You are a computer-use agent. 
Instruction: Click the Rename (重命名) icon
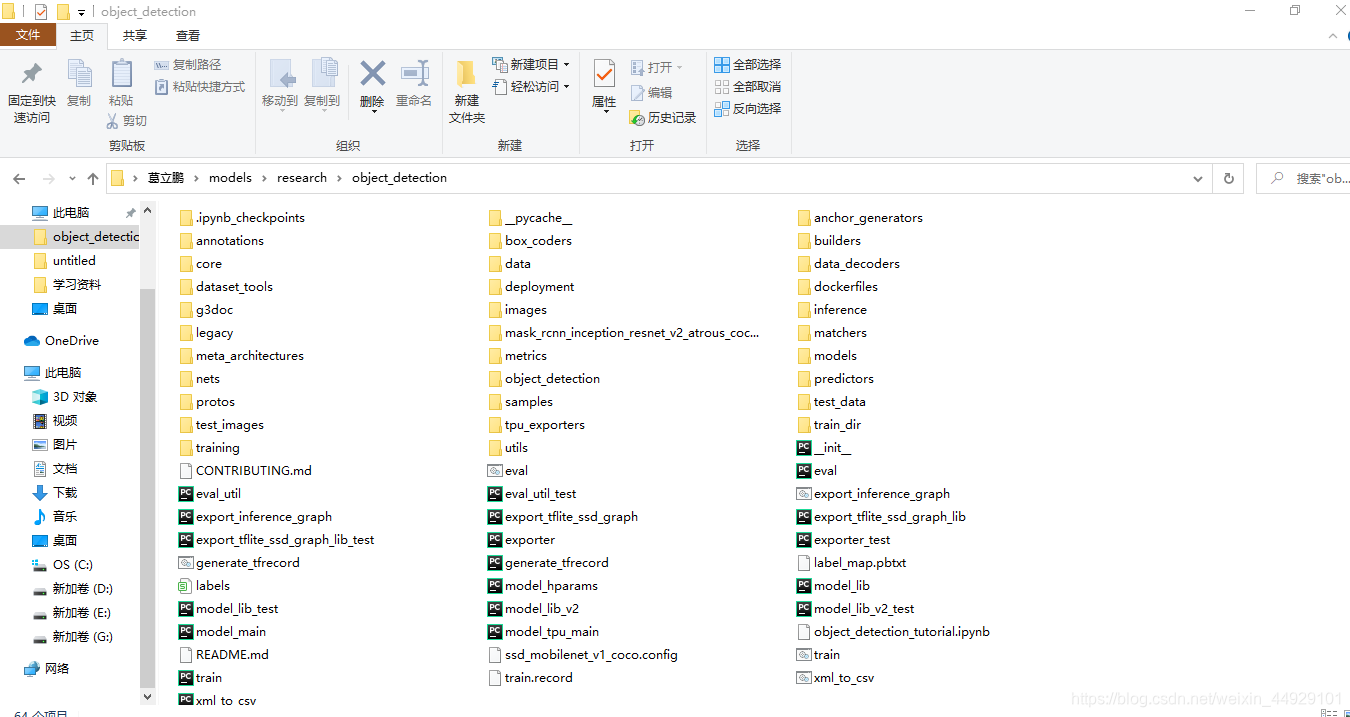click(413, 73)
